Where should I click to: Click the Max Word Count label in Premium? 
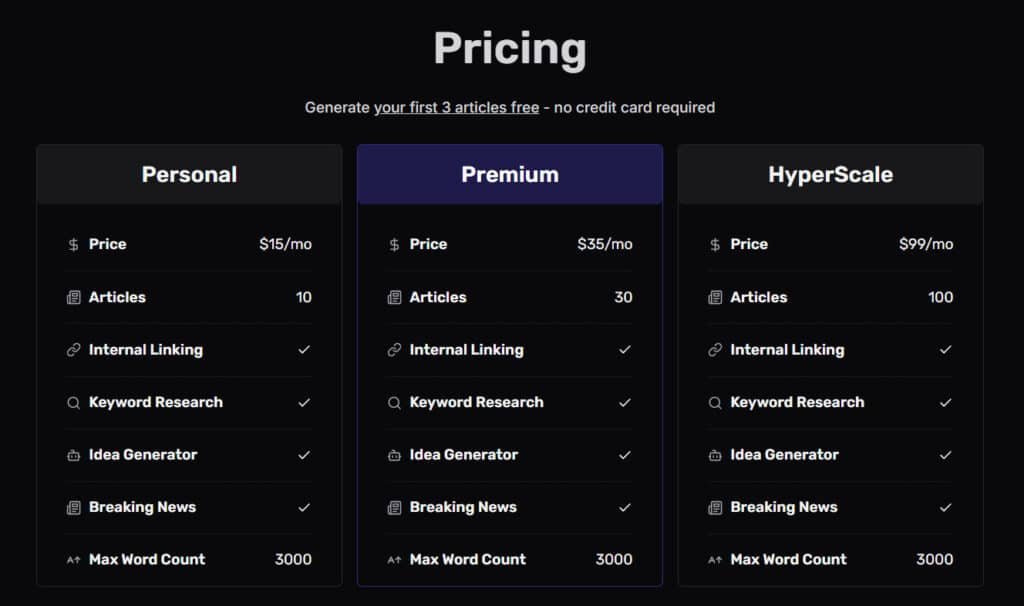pyautogui.click(x=468, y=560)
